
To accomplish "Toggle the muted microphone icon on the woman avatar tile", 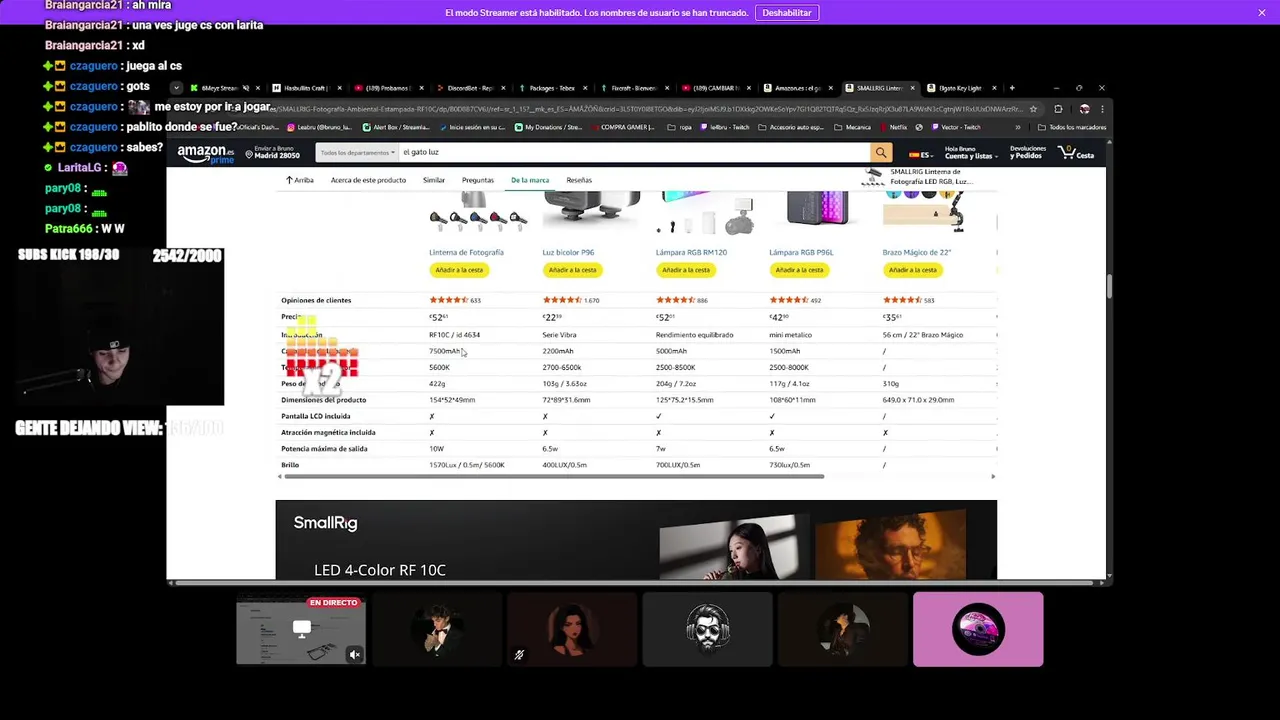I will [x=519, y=655].
